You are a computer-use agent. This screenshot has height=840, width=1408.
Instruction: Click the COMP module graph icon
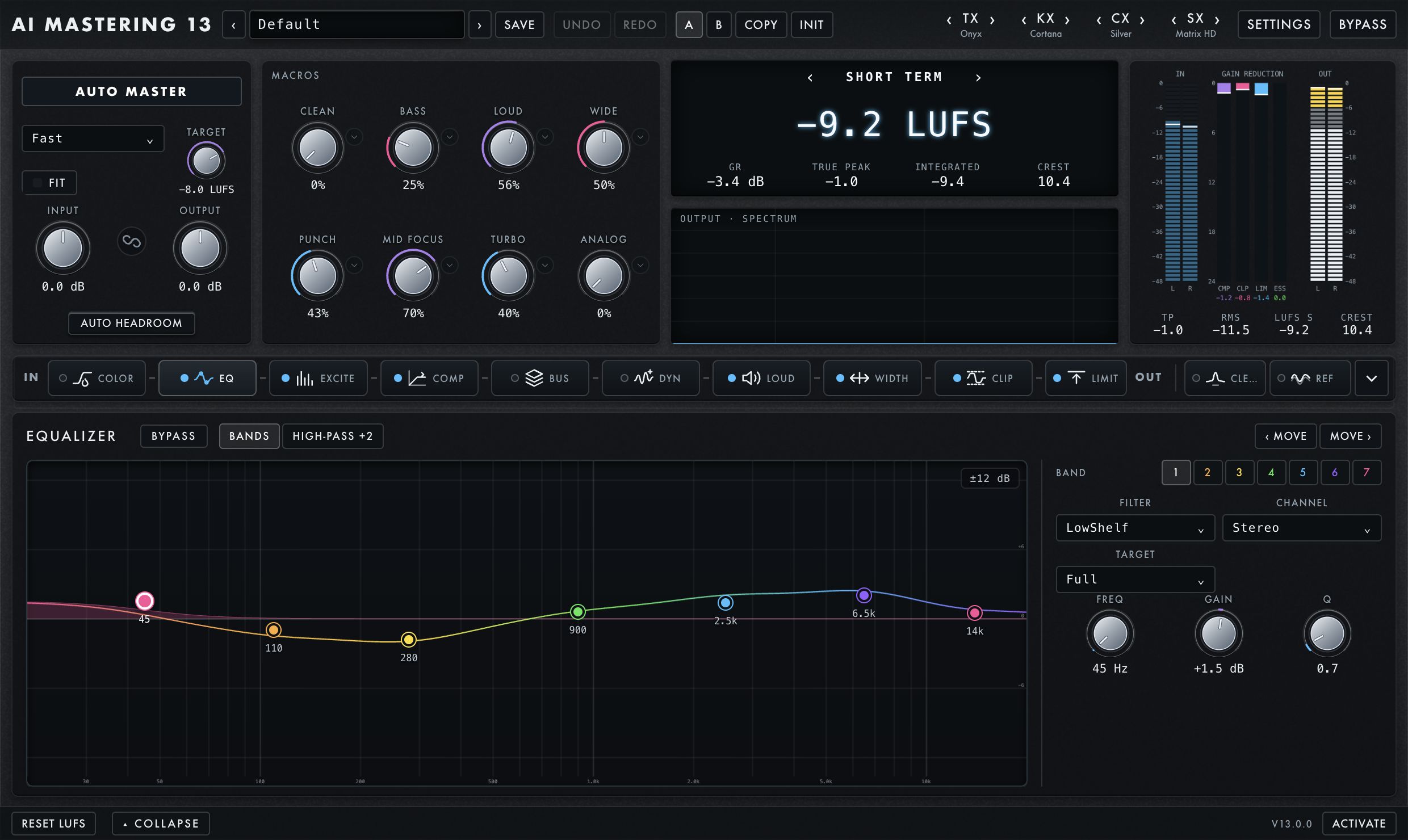click(x=417, y=378)
